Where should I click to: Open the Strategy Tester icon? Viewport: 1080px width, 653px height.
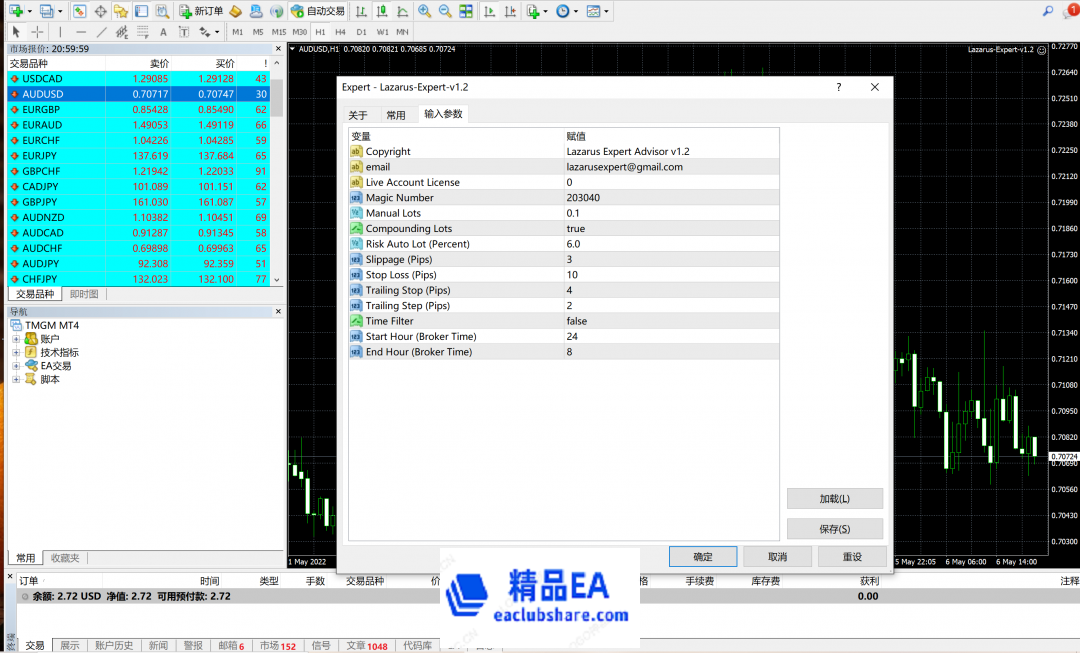163,11
